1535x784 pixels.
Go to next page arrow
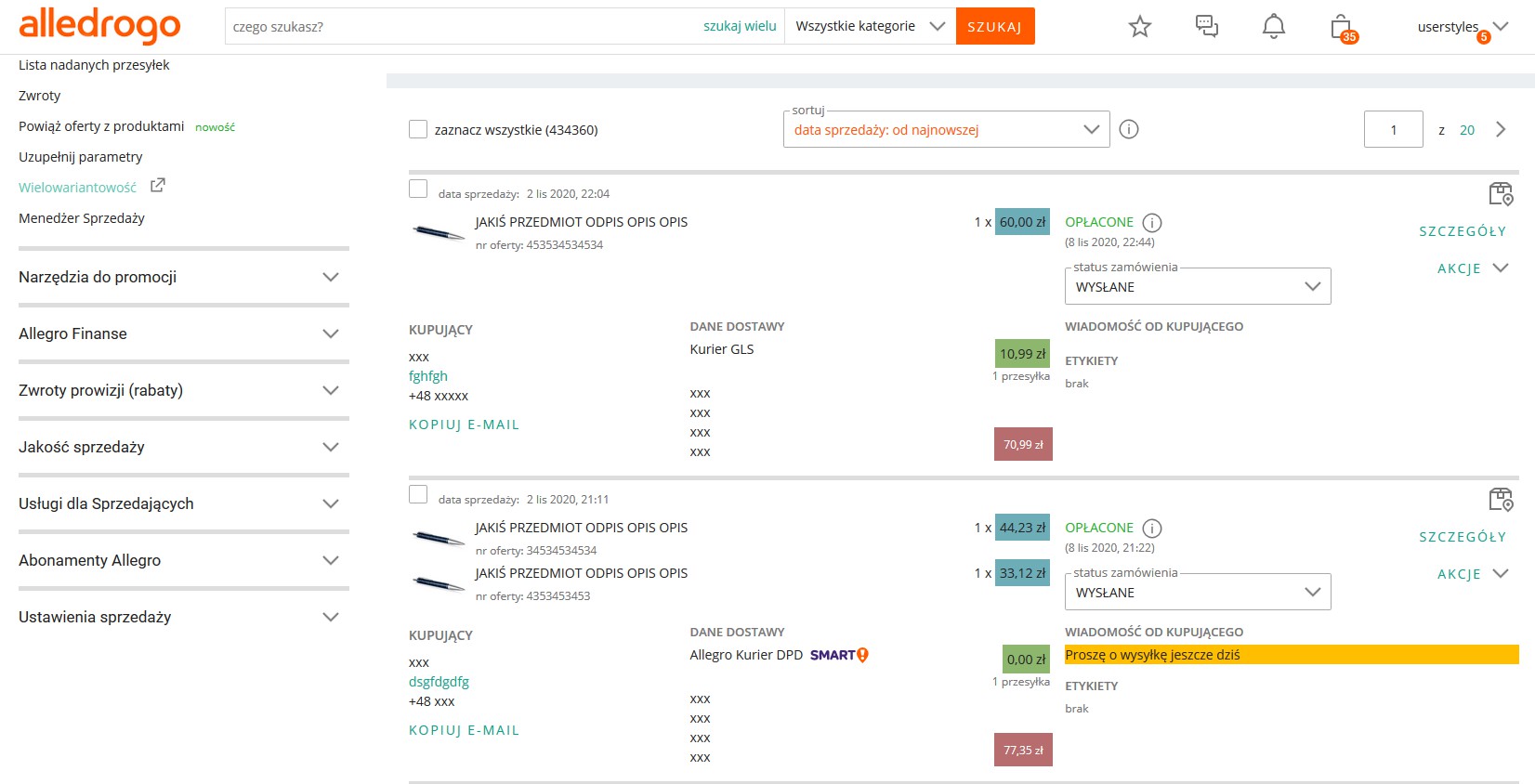(1501, 130)
